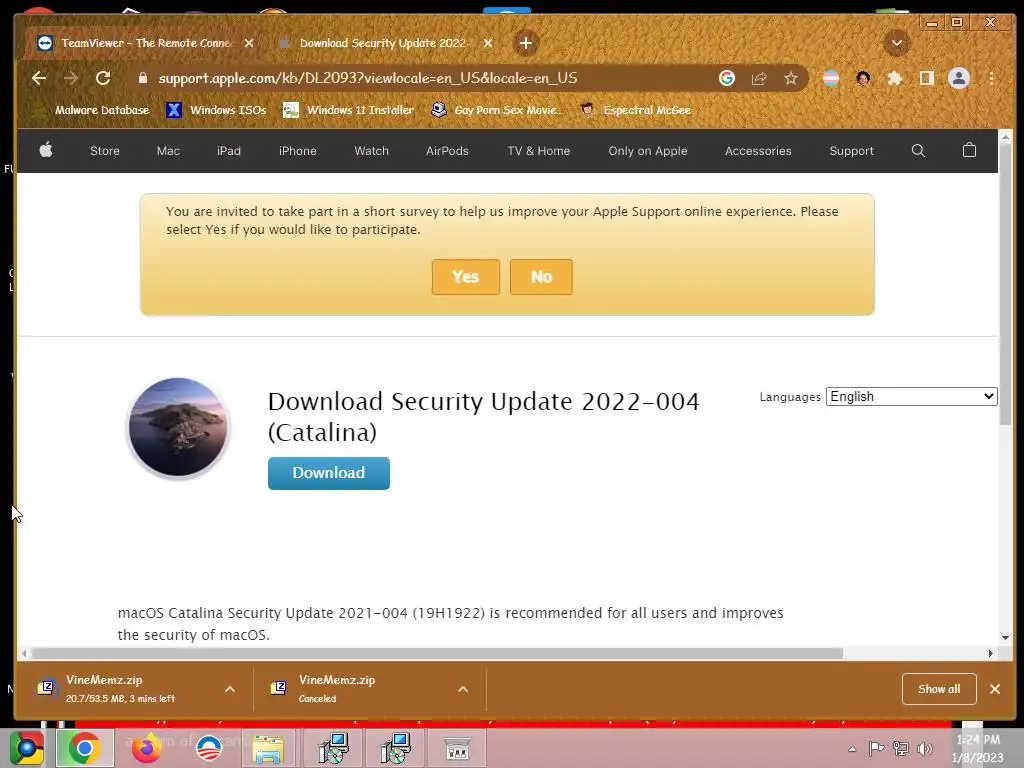1024x768 pixels.
Task: Close the downloads bar
Action: coord(995,689)
